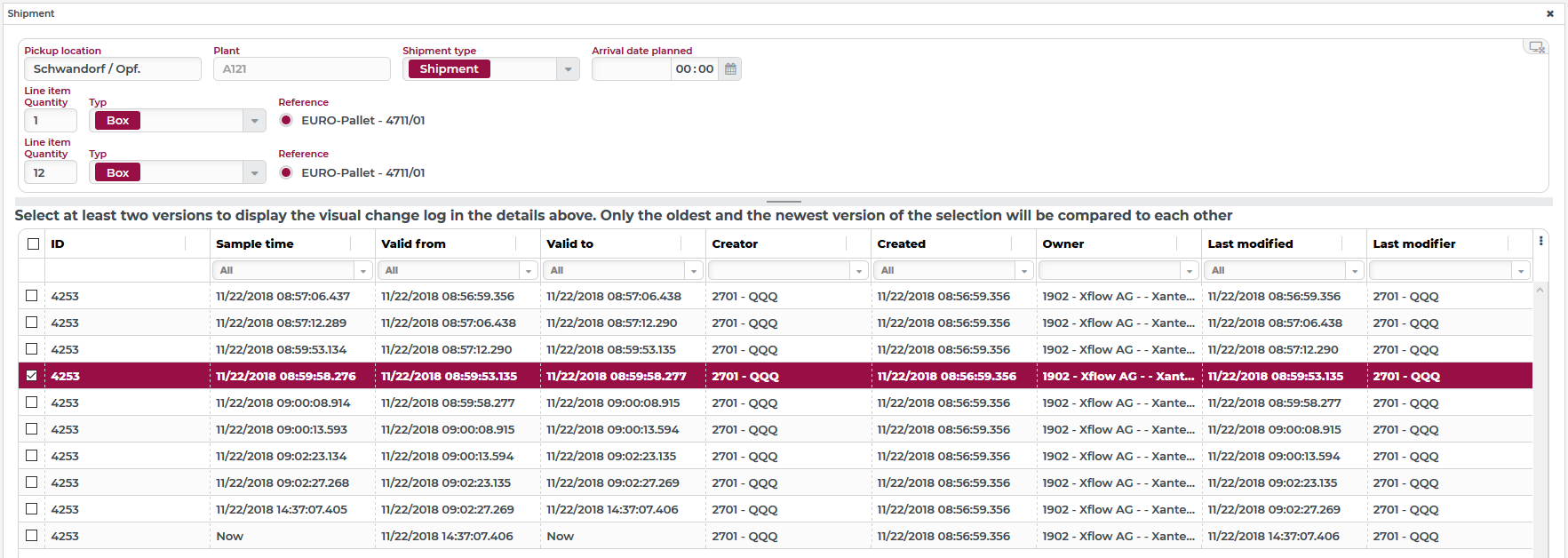Check the row with sample time 14:37:07.405

point(32,509)
